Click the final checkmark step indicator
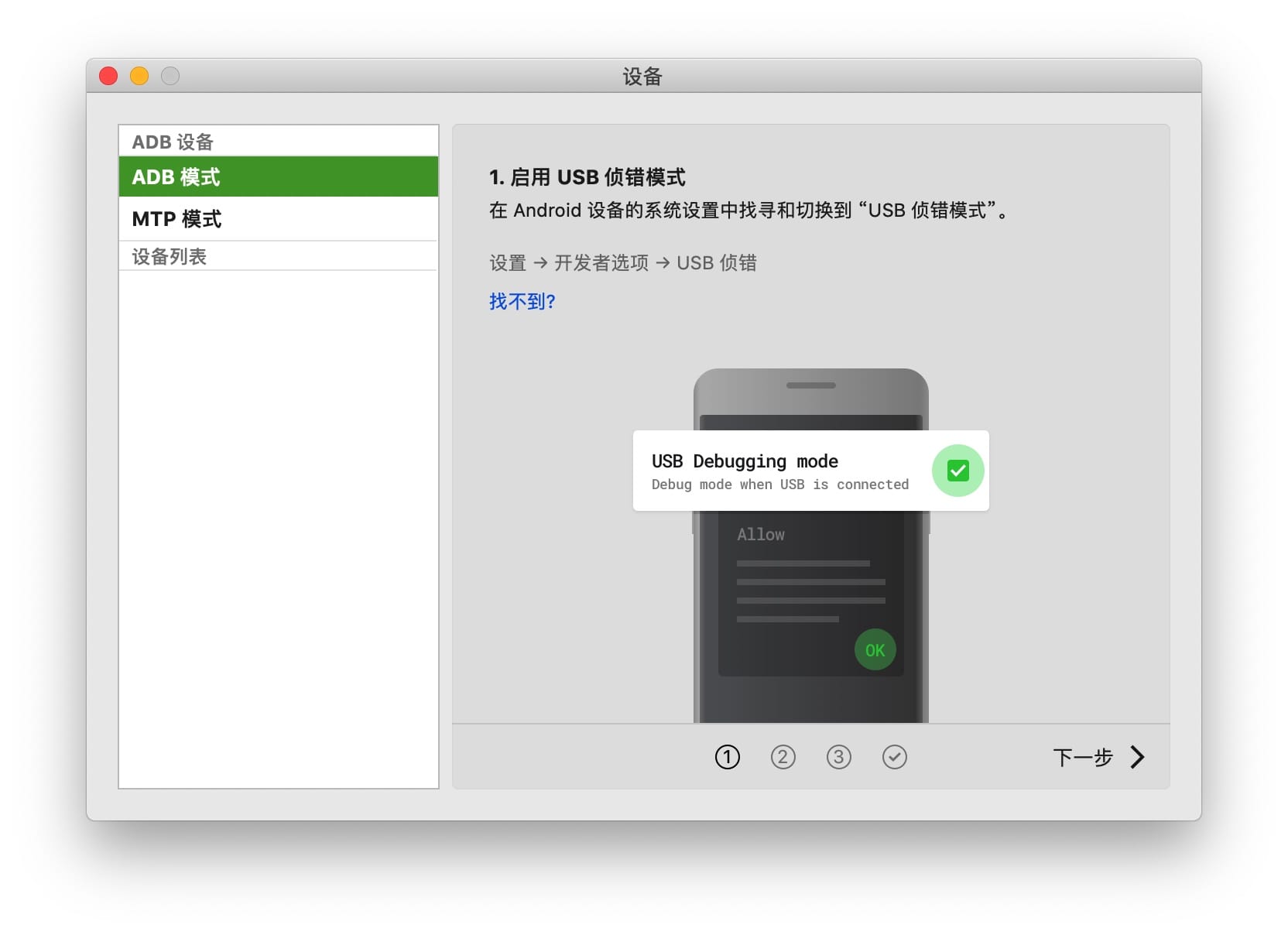Image resolution: width=1288 pixels, height=935 pixels. pyautogui.click(x=895, y=757)
